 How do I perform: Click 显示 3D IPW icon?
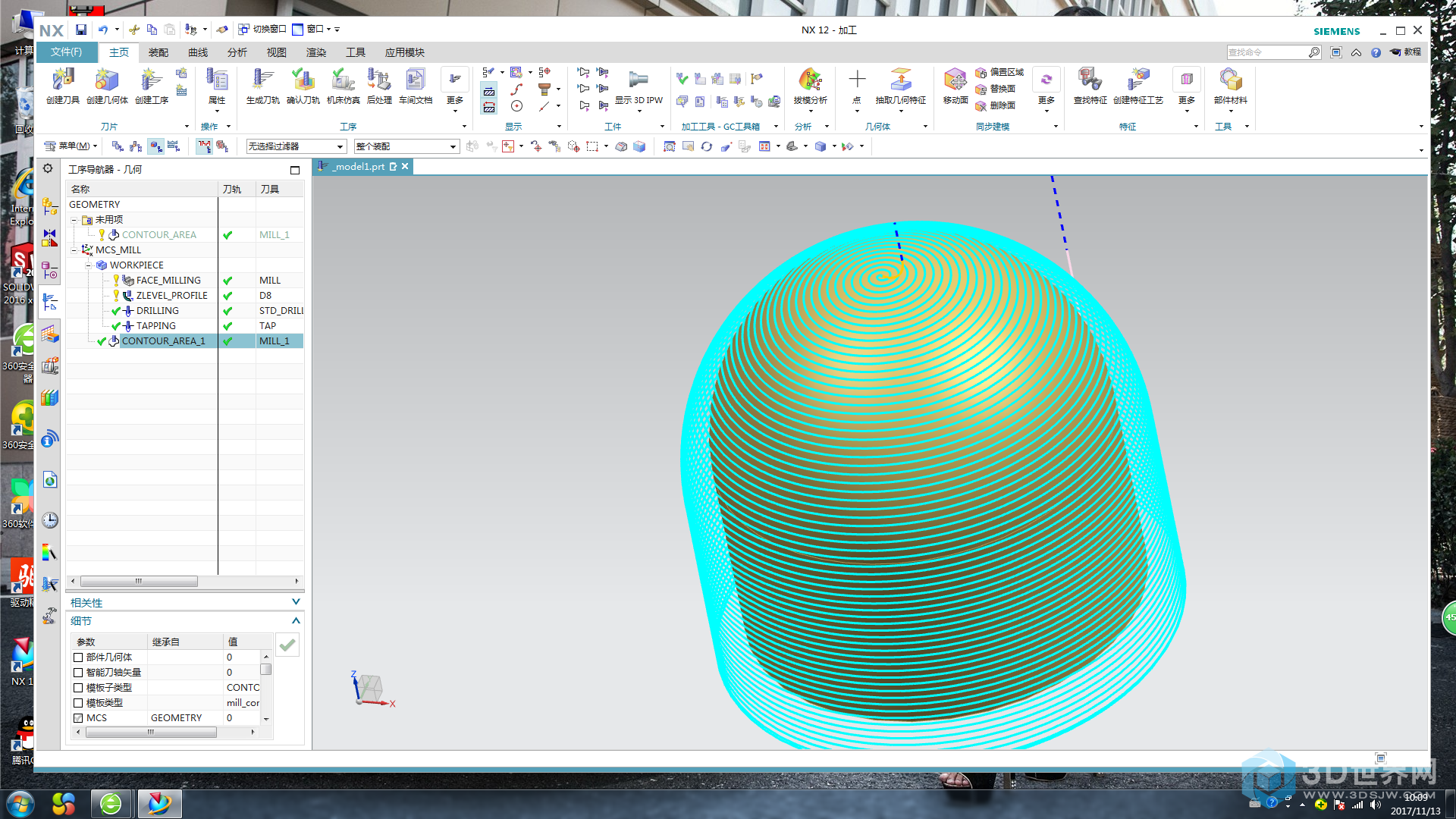pos(639,86)
